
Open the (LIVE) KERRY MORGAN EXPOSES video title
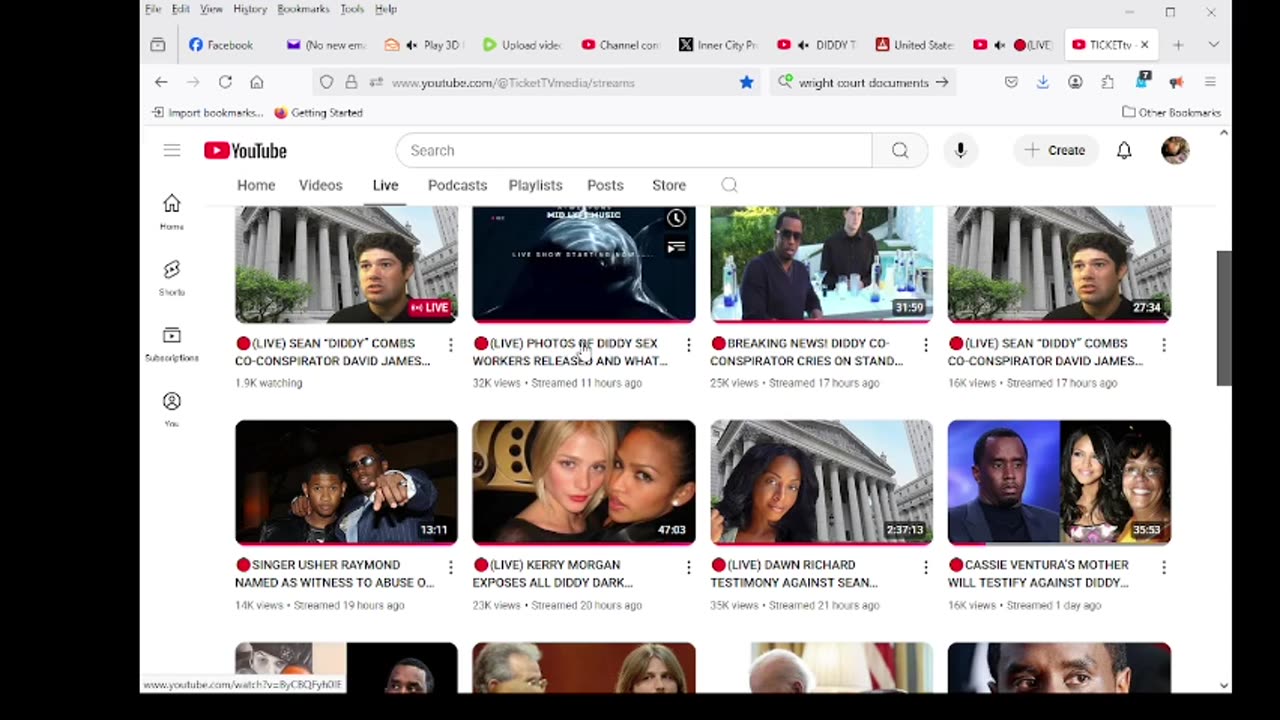pos(553,574)
